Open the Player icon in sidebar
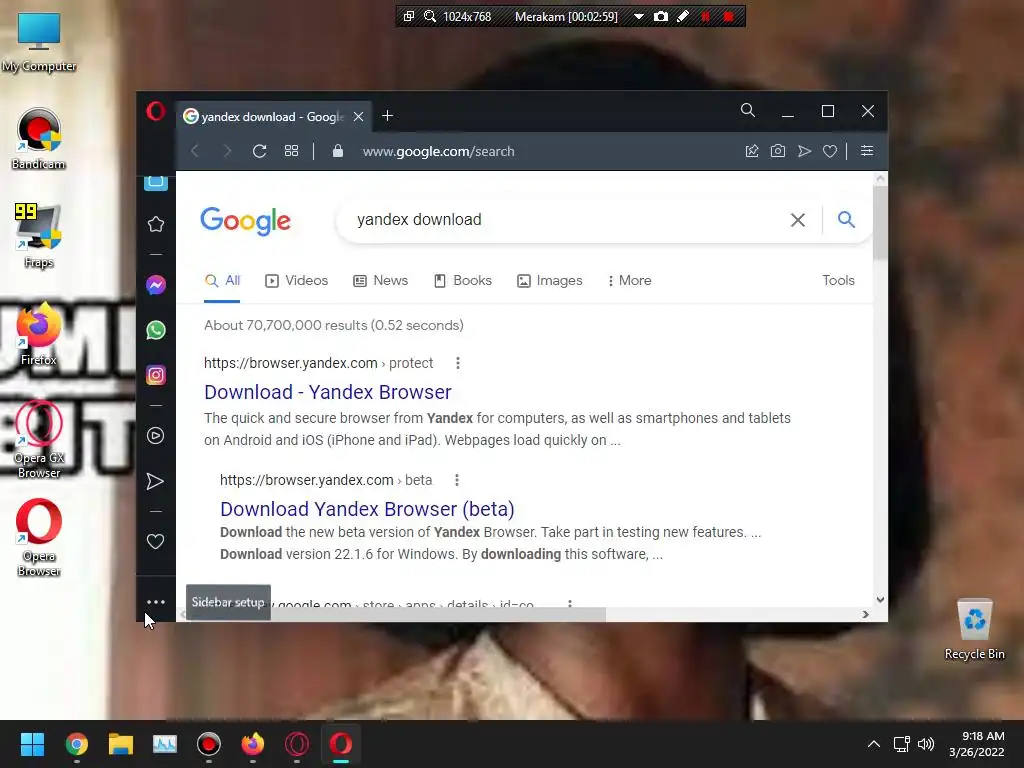This screenshot has height=768, width=1024. [x=155, y=436]
